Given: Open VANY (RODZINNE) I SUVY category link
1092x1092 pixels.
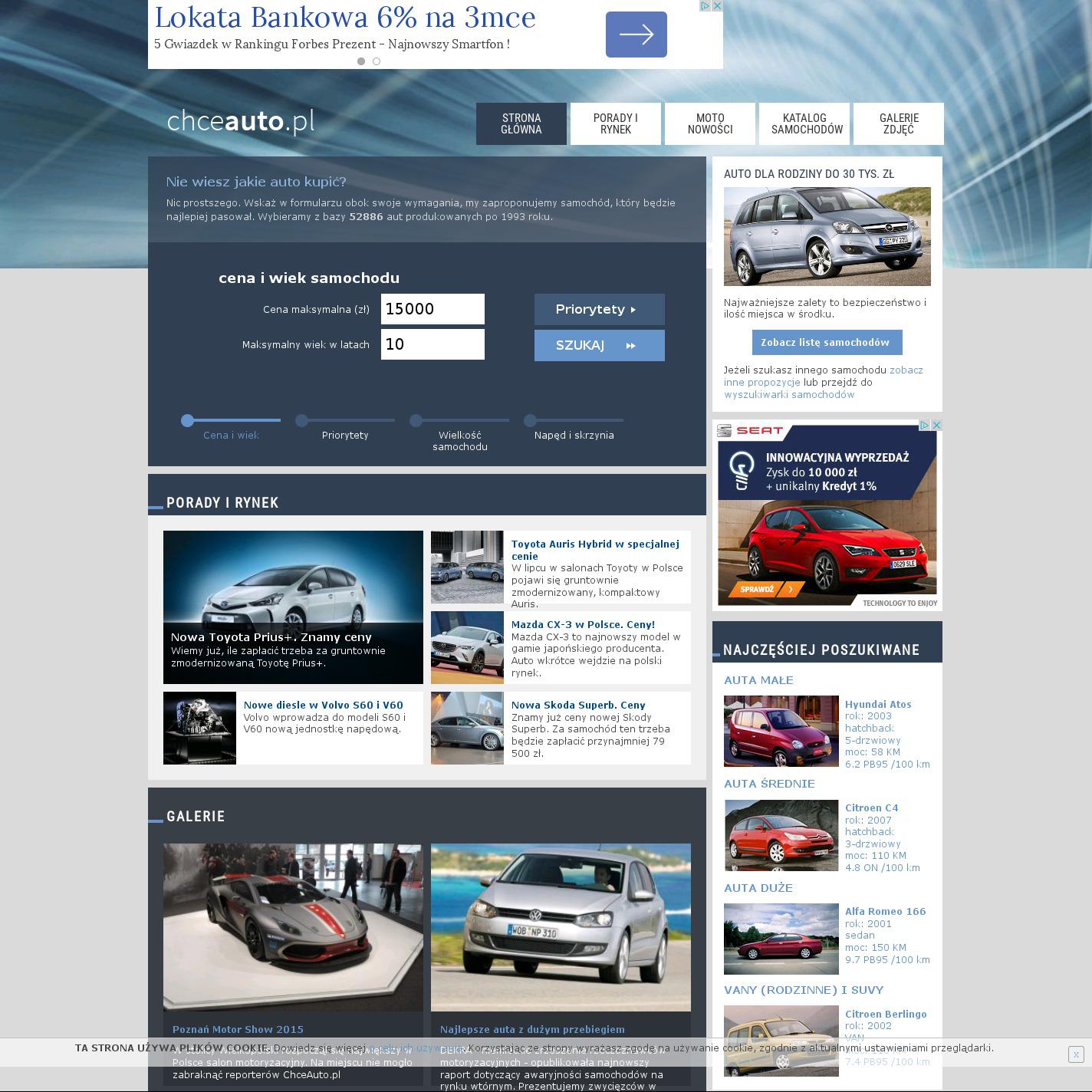Looking at the screenshot, I should pos(804,990).
